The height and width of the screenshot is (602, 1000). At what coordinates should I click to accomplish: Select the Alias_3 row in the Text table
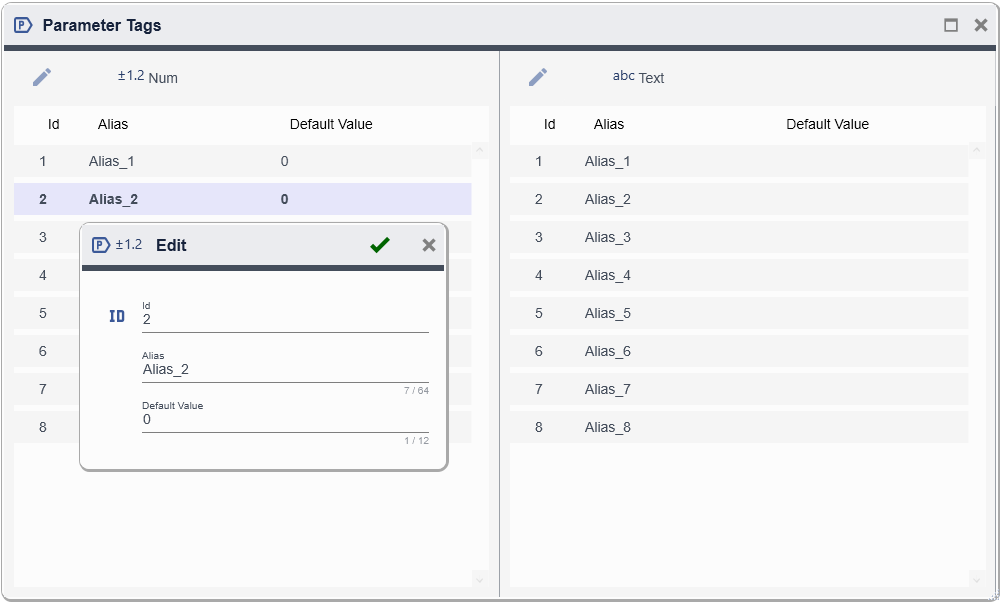pos(738,237)
